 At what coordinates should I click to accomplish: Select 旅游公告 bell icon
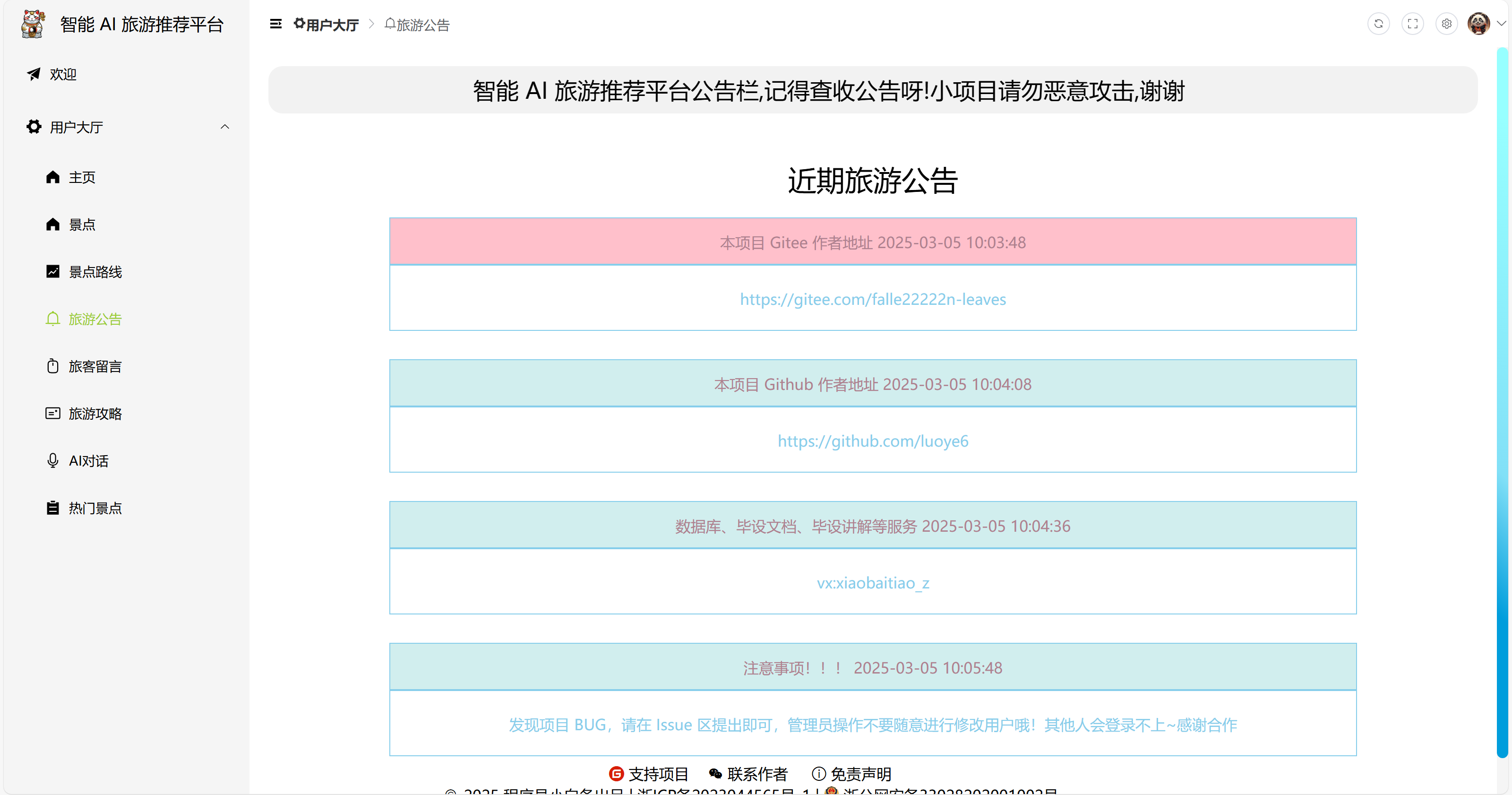(x=53, y=319)
